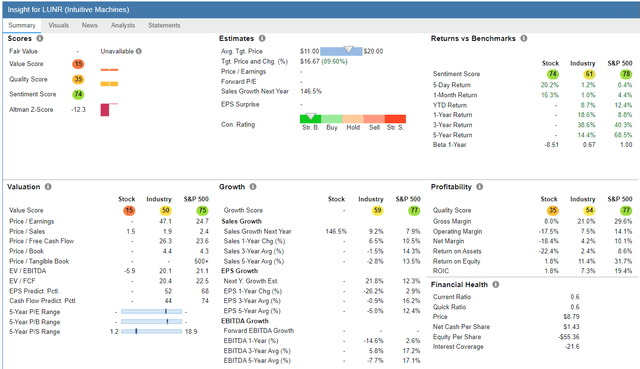The width and height of the screenshot is (640, 369).
Task: Click the Financial Health info icon
Action: click(x=496, y=285)
